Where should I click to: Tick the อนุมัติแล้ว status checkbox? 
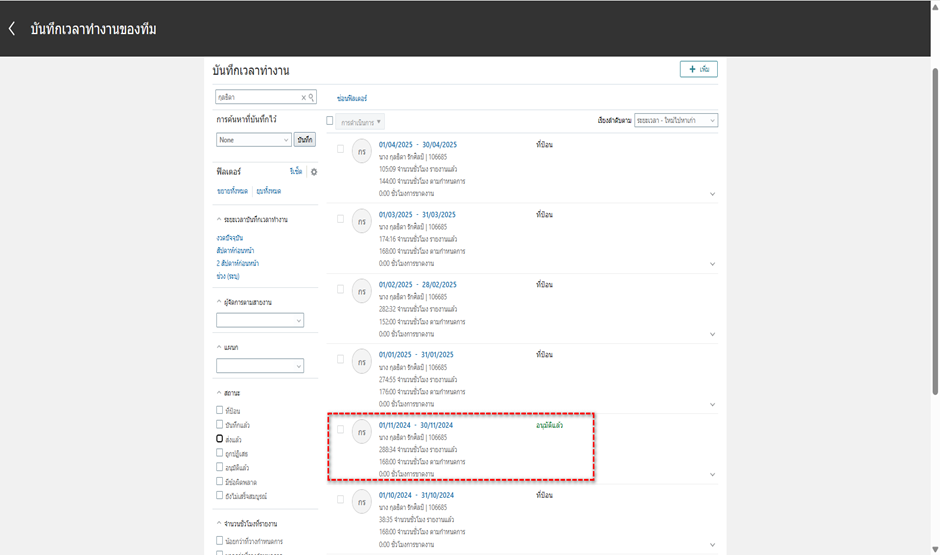pos(220,467)
